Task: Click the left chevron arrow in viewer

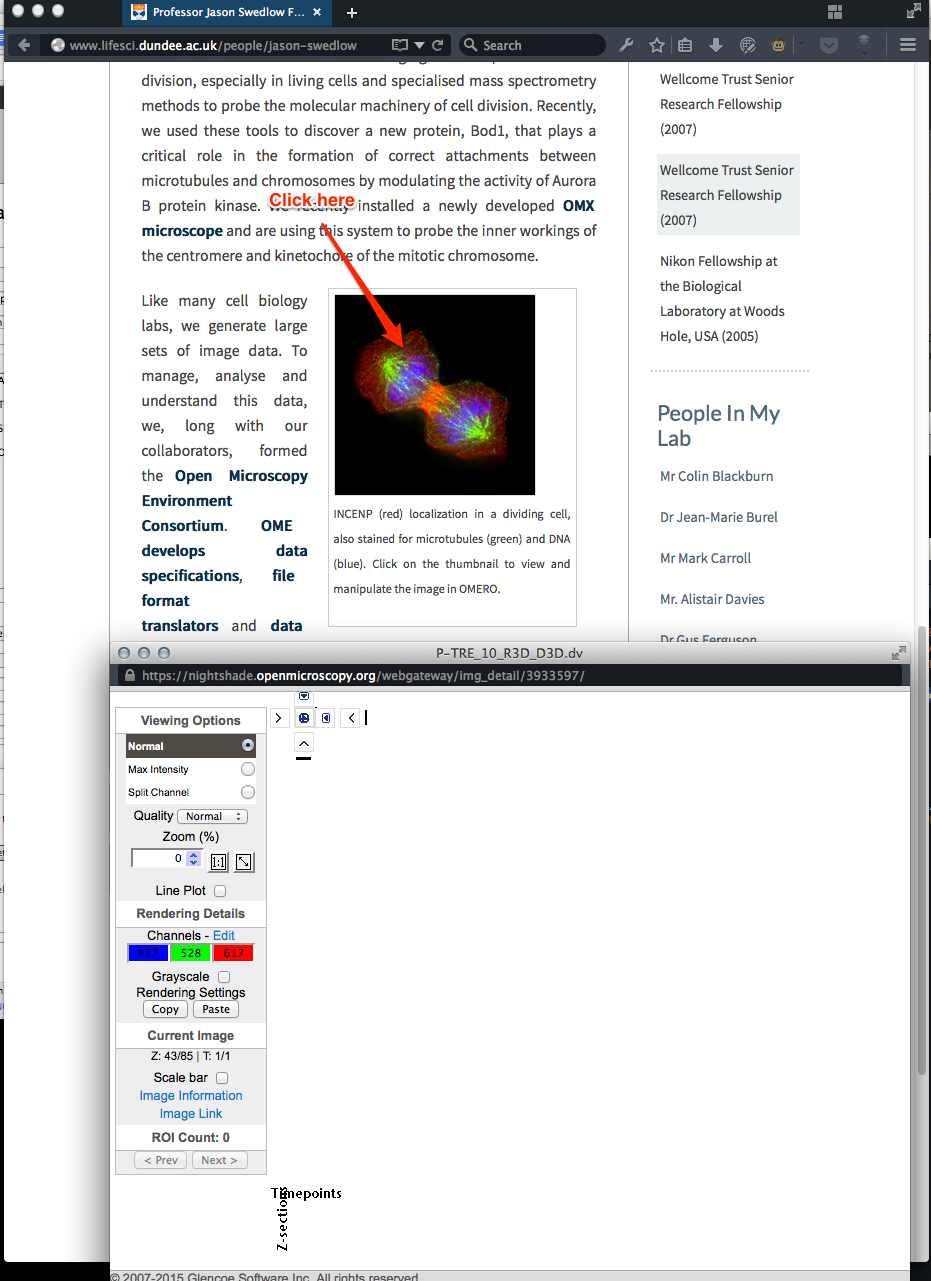Action: tap(350, 718)
